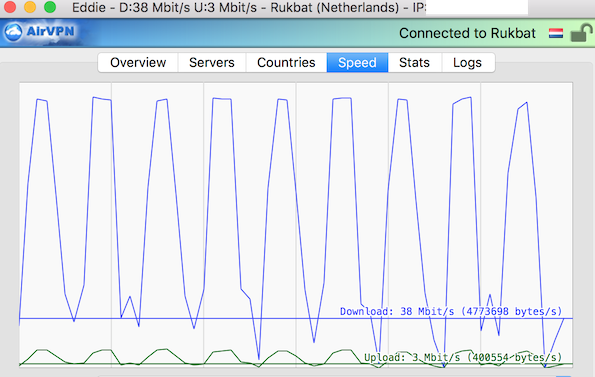Click the Upload speed label on graph

463,357
